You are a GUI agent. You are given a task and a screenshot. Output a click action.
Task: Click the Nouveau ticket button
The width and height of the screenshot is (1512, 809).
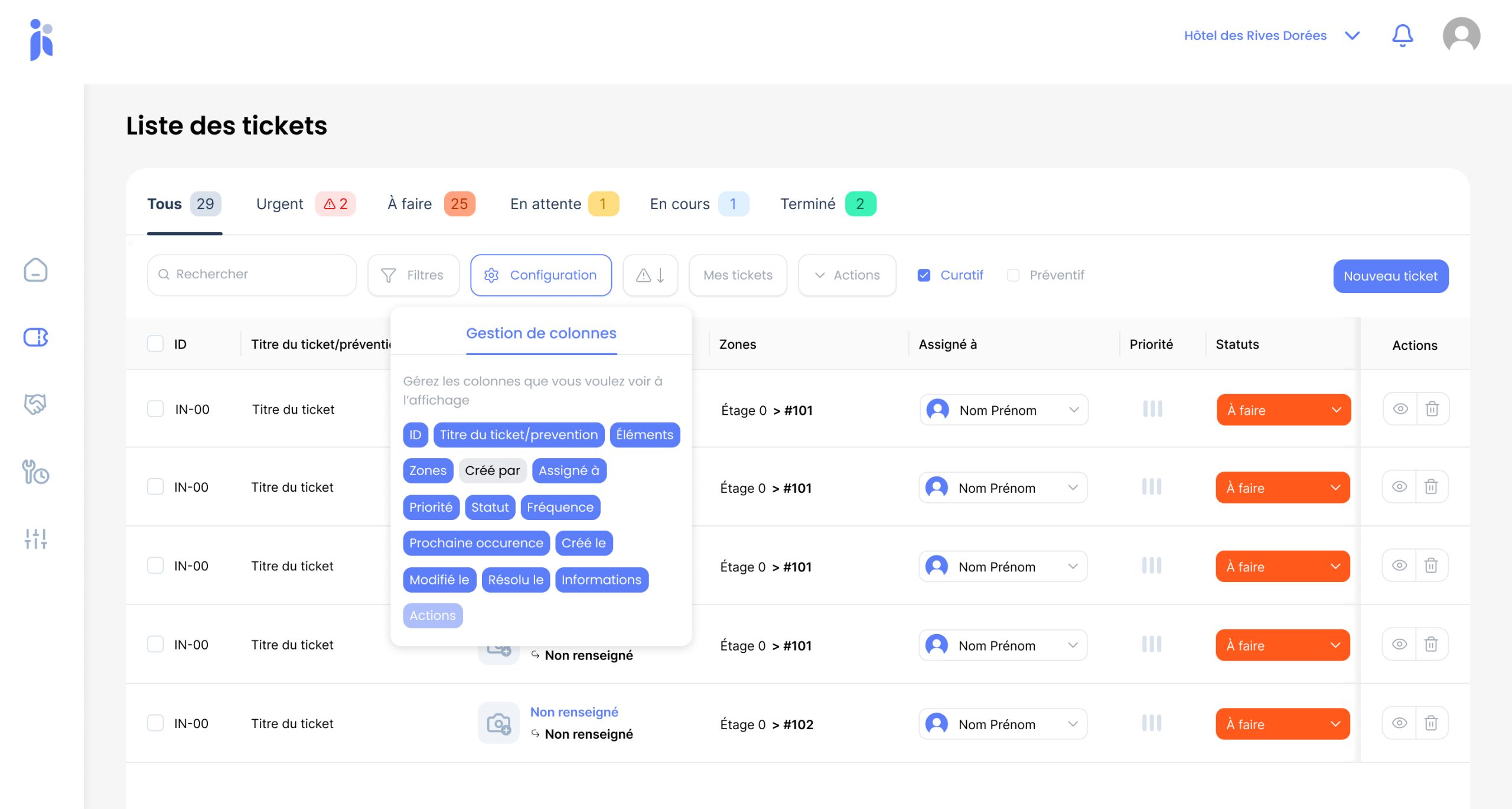(1390, 276)
